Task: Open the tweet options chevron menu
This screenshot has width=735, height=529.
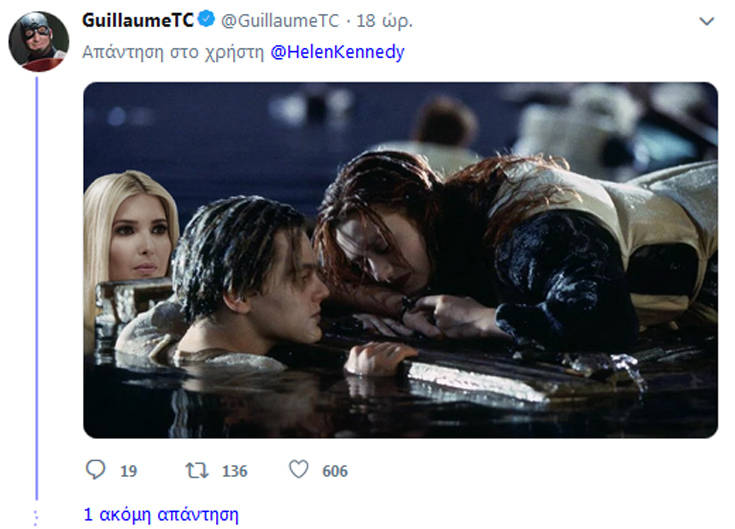Action: click(x=707, y=20)
